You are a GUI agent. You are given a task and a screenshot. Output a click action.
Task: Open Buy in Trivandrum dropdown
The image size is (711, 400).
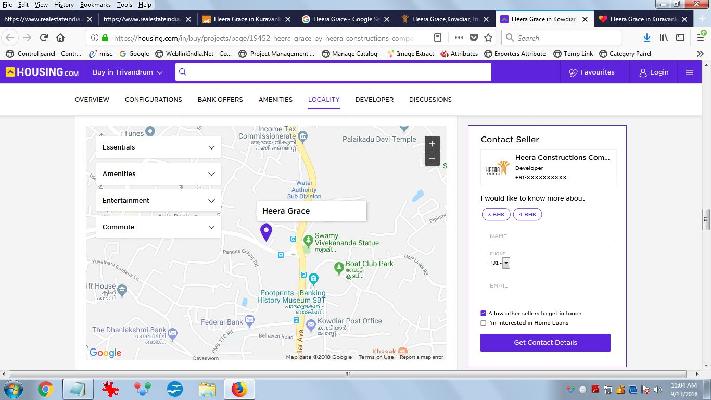click(x=127, y=73)
